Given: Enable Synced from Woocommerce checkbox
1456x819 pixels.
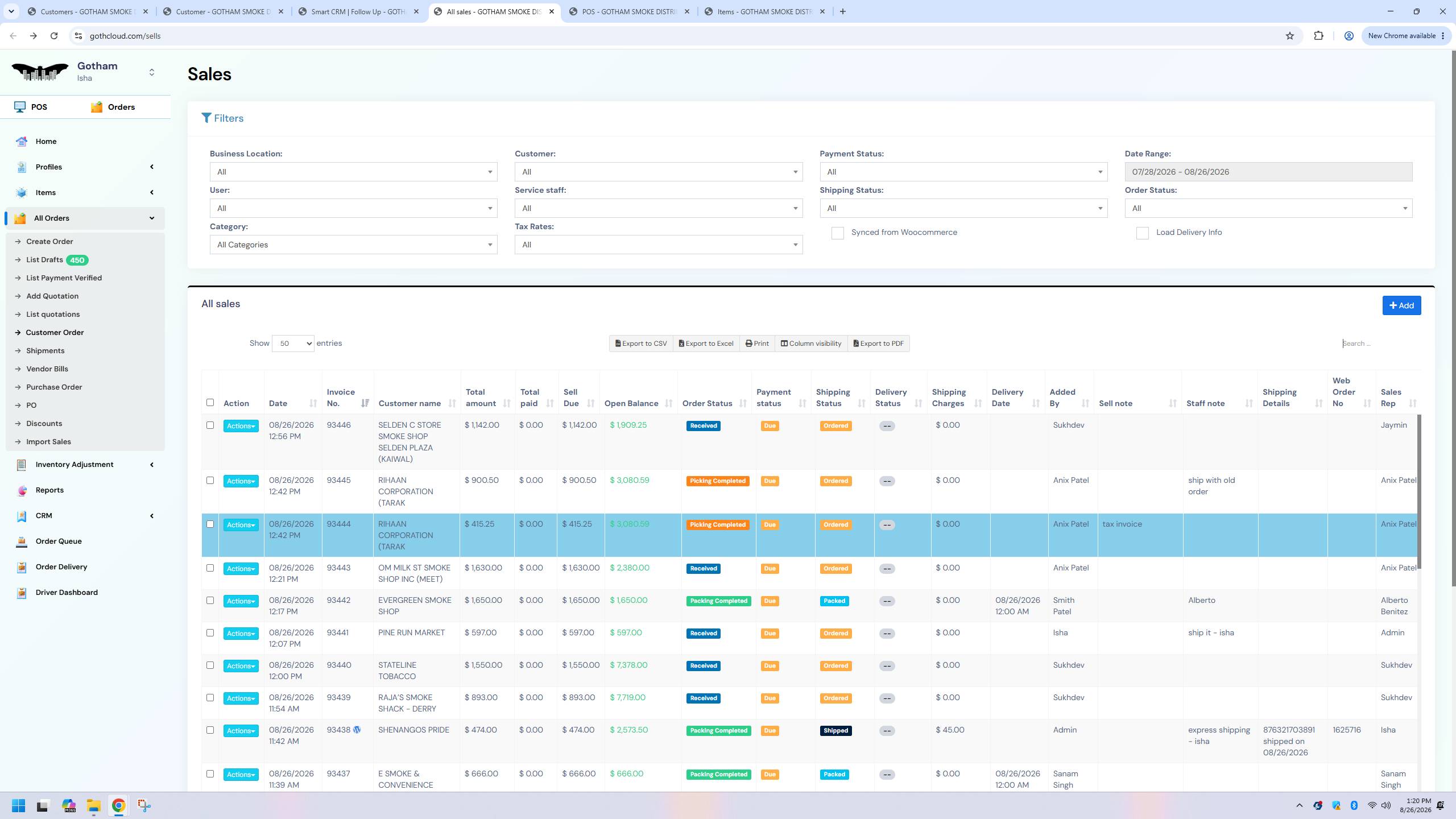Looking at the screenshot, I should pos(837,233).
